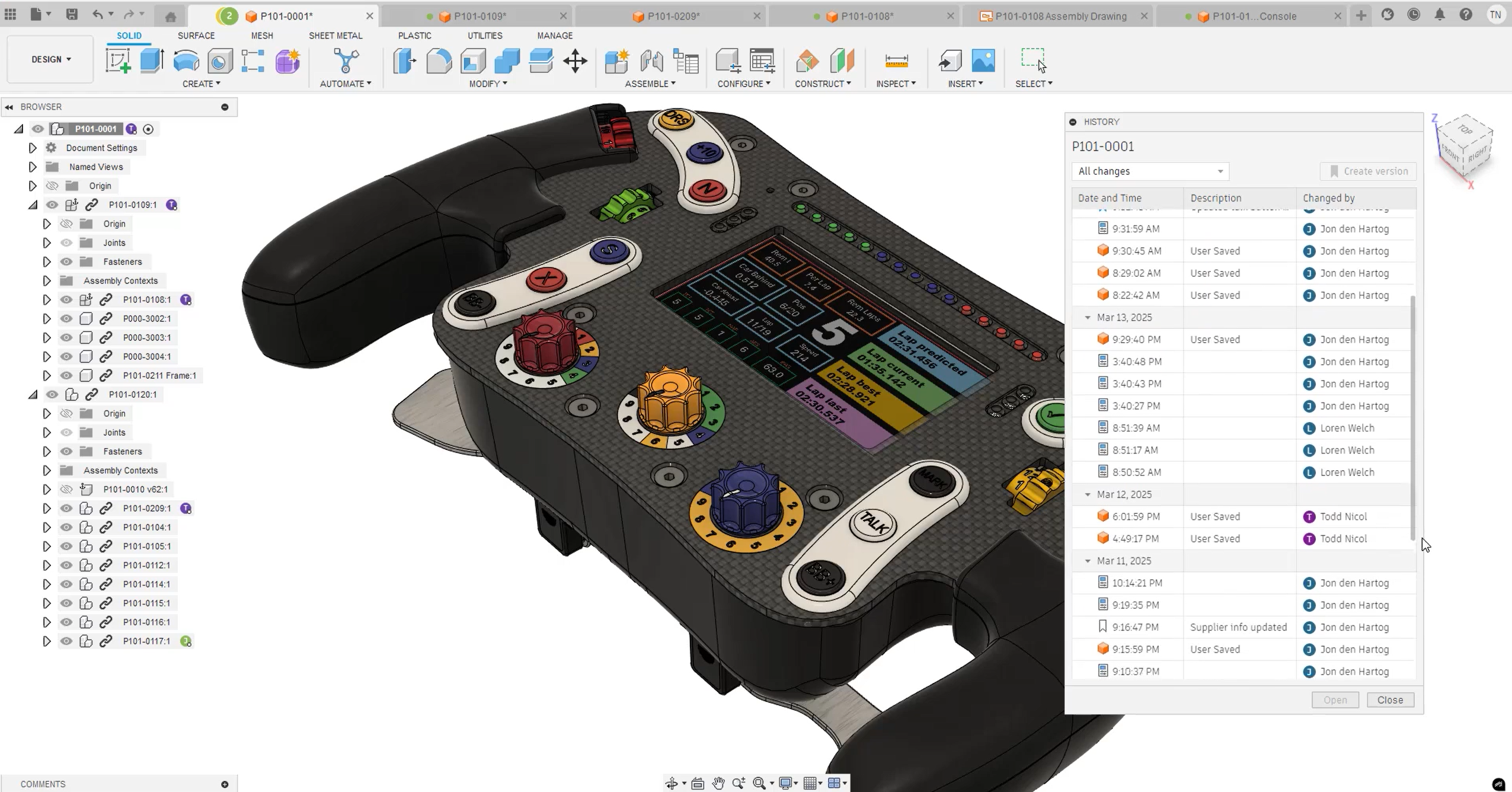Image resolution: width=1512 pixels, height=792 pixels.
Task: Click the History panel vertical scrollbar
Action: [x=1413, y=418]
